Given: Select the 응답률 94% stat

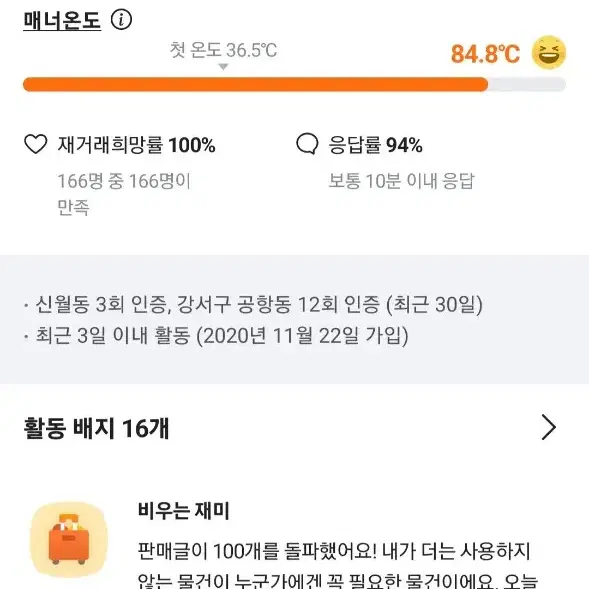Looking at the screenshot, I should tap(376, 145).
